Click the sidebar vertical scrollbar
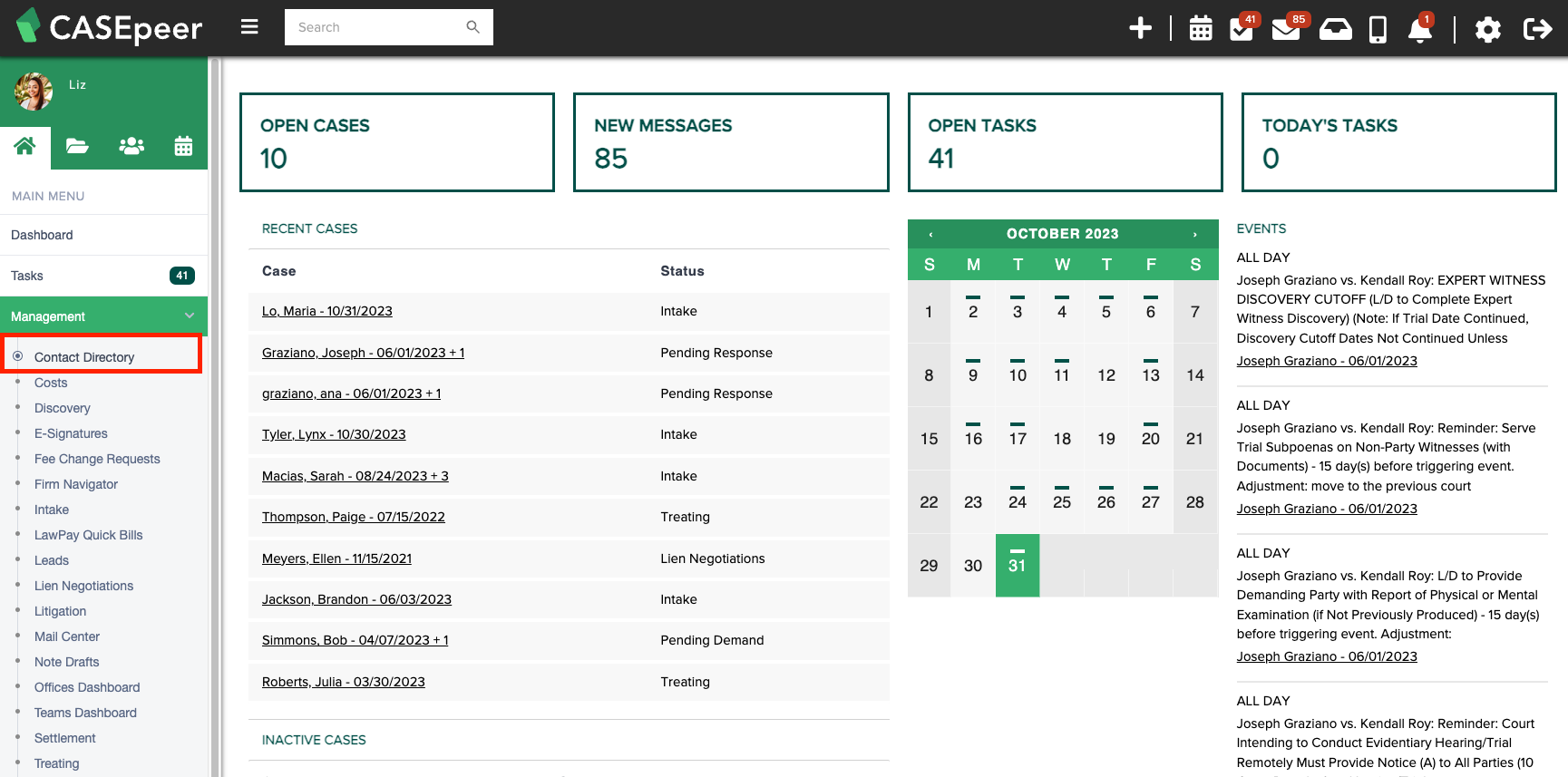The height and width of the screenshot is (777, 1568). point(215,417)
